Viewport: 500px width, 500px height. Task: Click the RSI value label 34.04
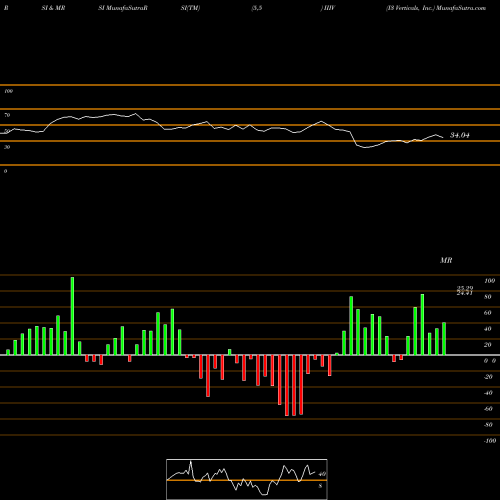pyautogui.click(x=460, y=135)
